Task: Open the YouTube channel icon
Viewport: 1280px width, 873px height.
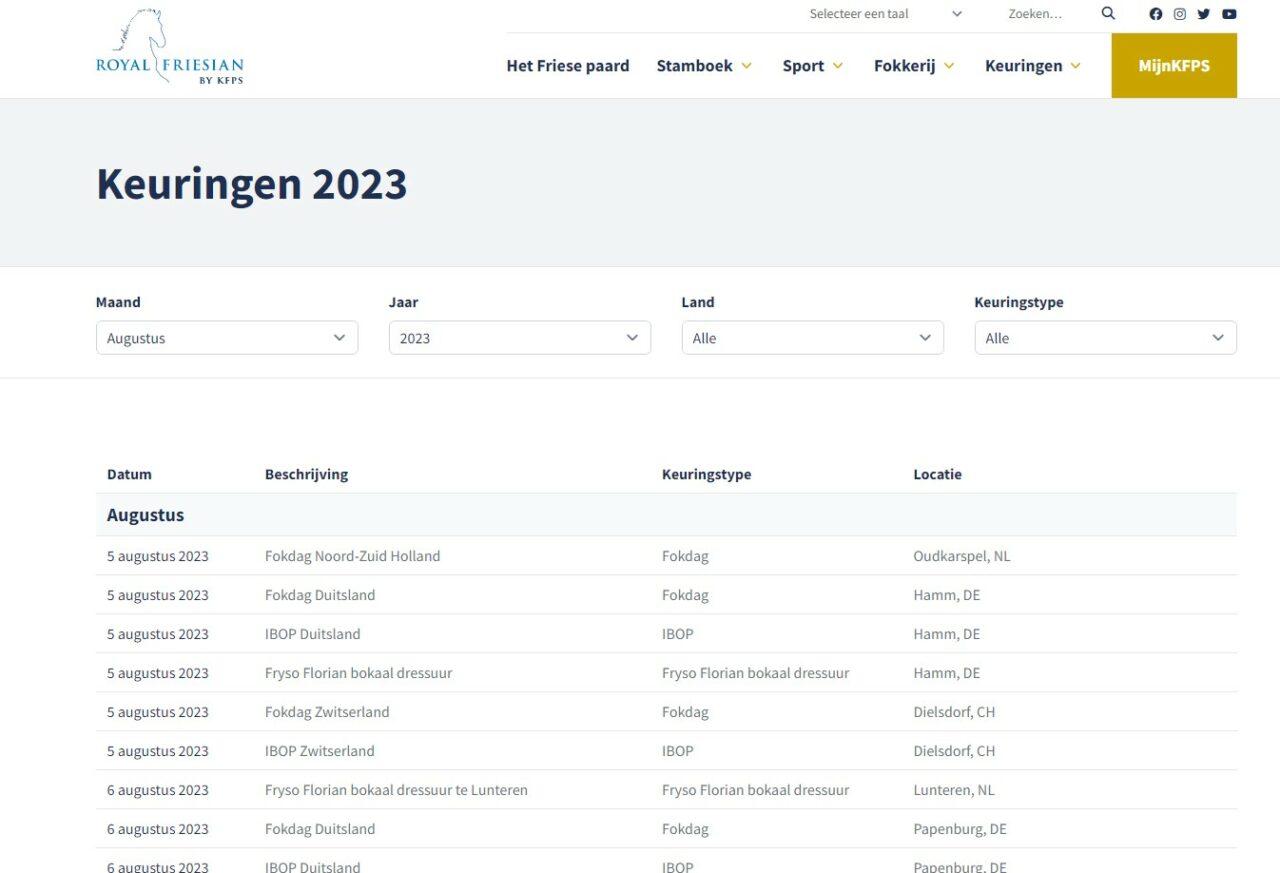Action: click(x=1229, y=14)
